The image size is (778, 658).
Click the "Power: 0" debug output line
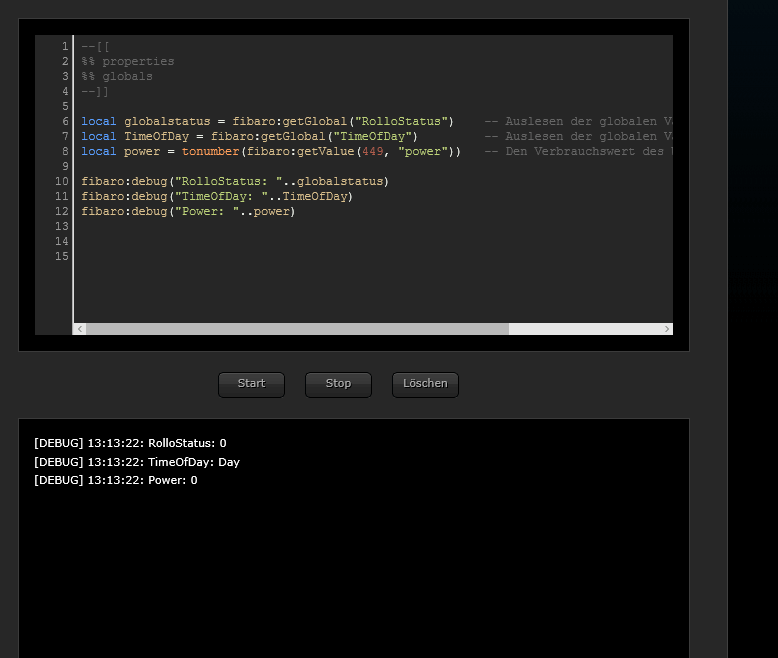click(116, 480)
